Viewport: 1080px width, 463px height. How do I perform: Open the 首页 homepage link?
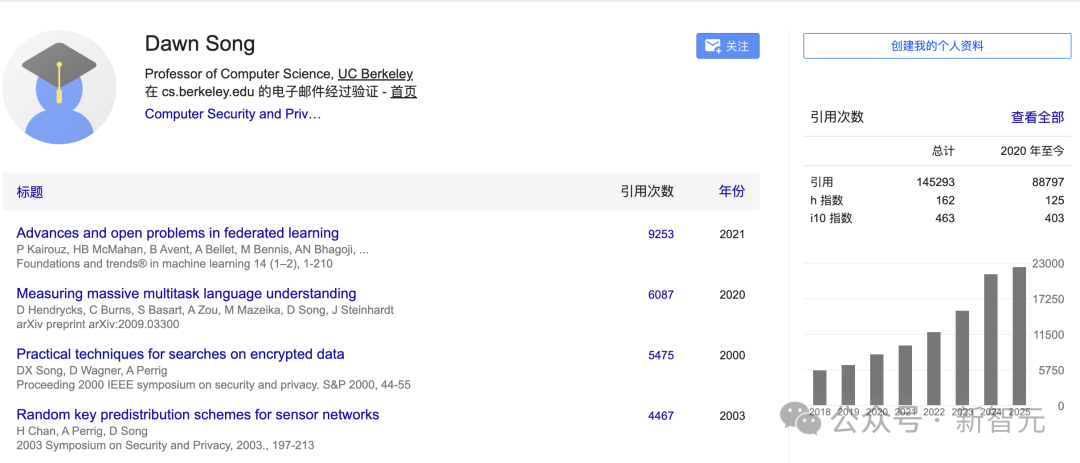403,92
